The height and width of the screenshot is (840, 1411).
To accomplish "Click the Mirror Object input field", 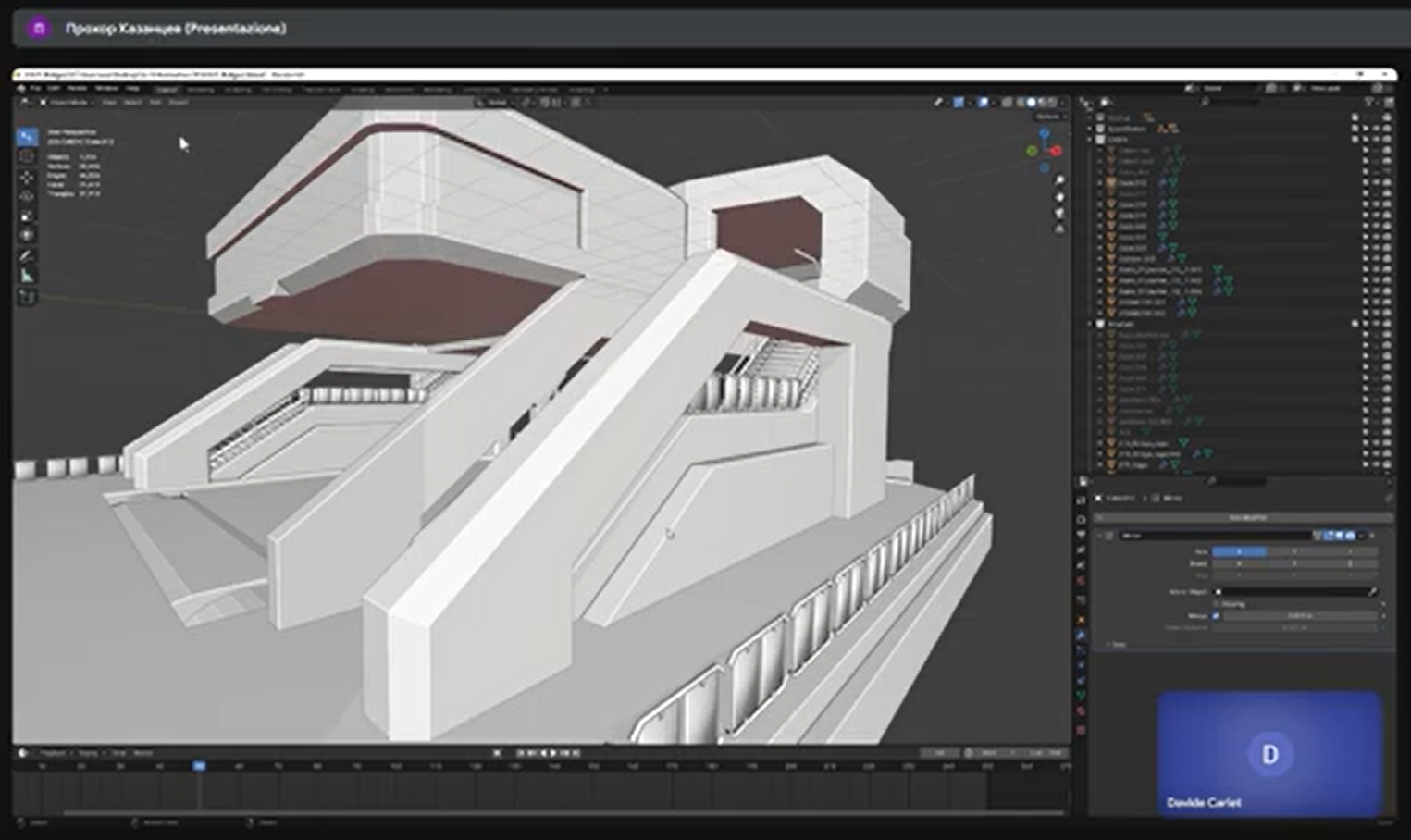I will point(1295,592).
